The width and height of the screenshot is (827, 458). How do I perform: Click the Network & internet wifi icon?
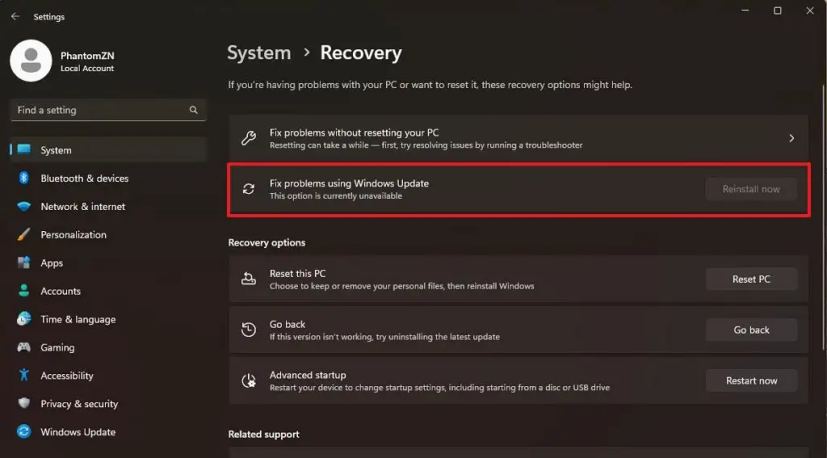pyautogui.click(x=24, y=207)
